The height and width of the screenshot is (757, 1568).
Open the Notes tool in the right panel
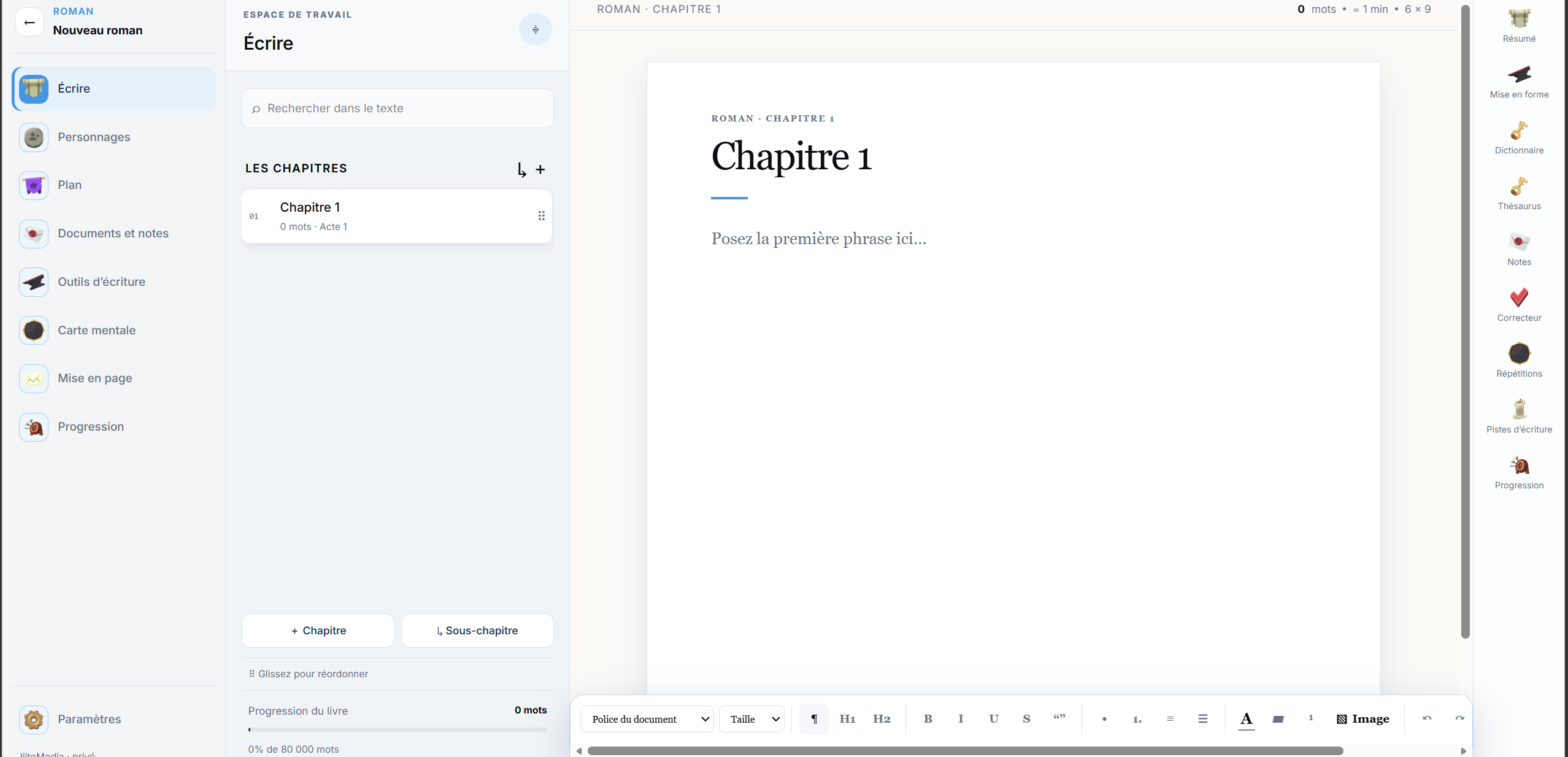coord(1519,249)
